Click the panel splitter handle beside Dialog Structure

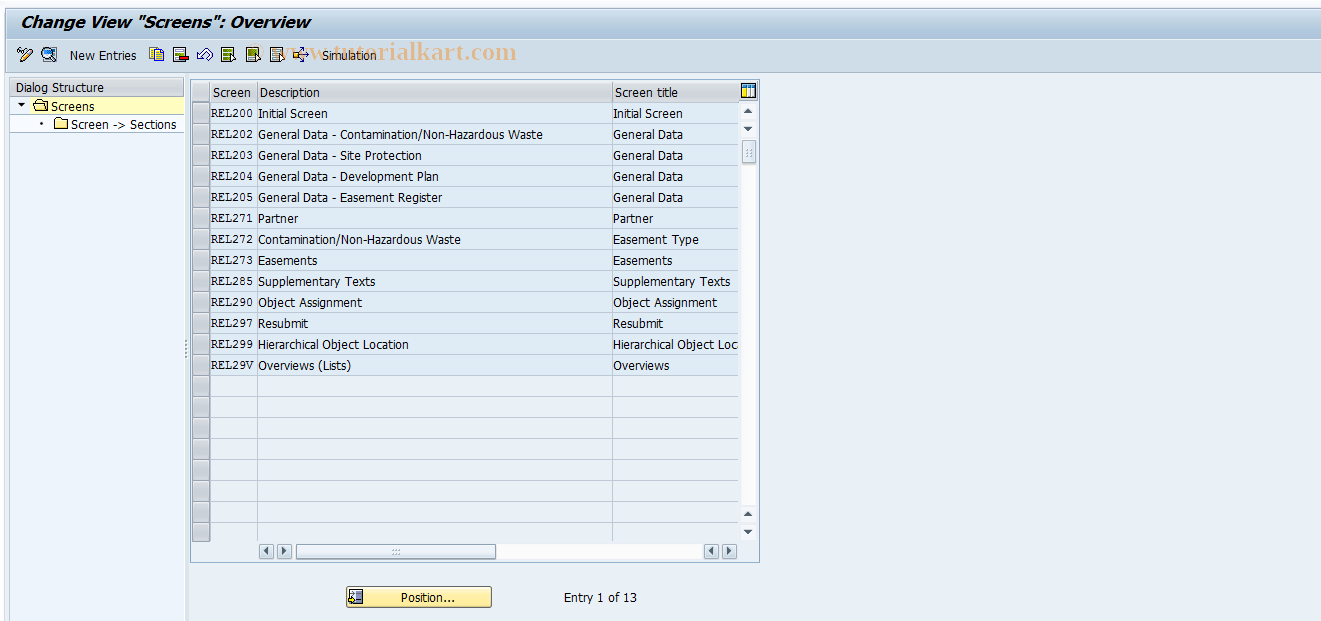coord(186,348)
